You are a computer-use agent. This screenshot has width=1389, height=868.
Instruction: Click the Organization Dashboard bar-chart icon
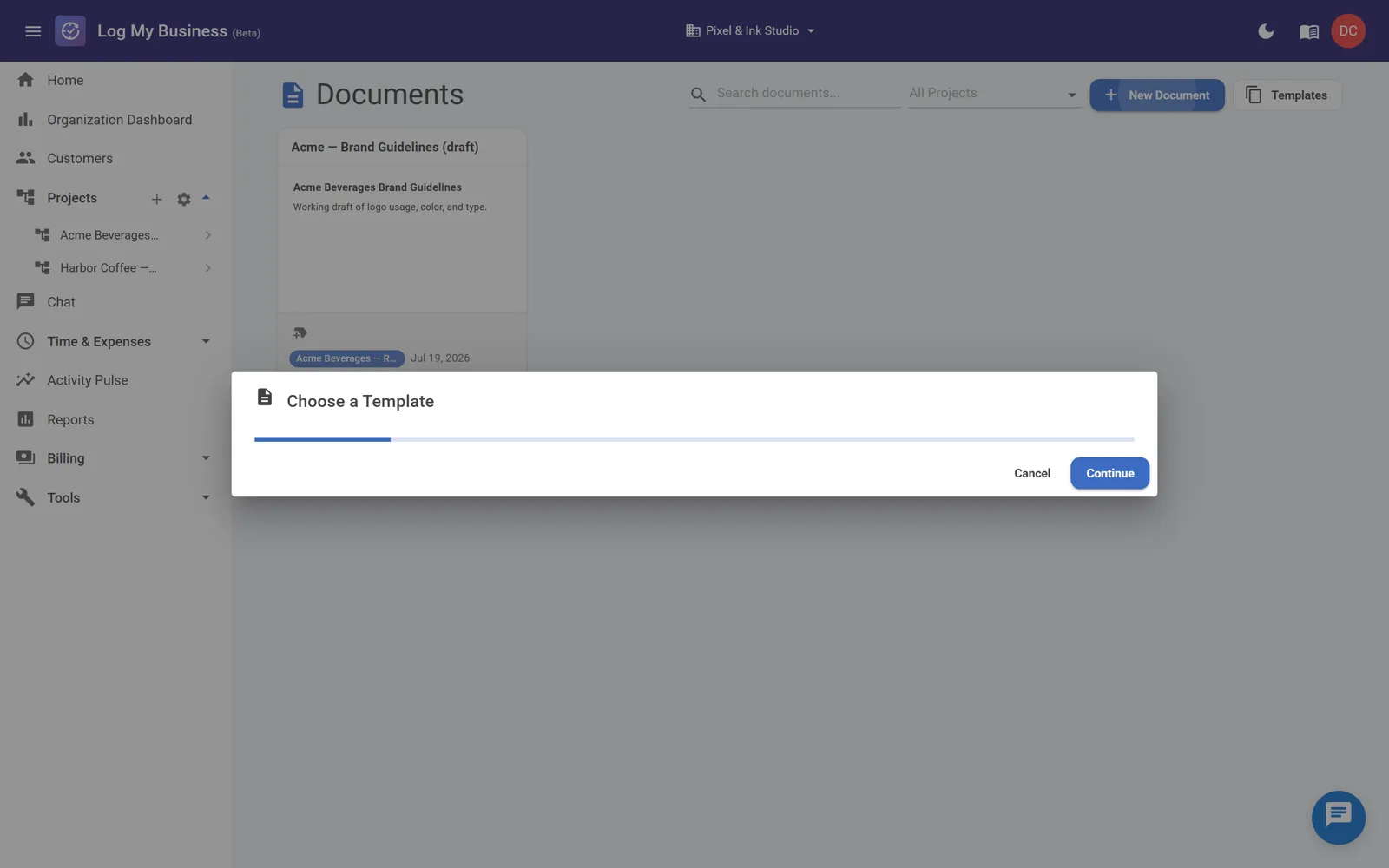click(25, 120)
